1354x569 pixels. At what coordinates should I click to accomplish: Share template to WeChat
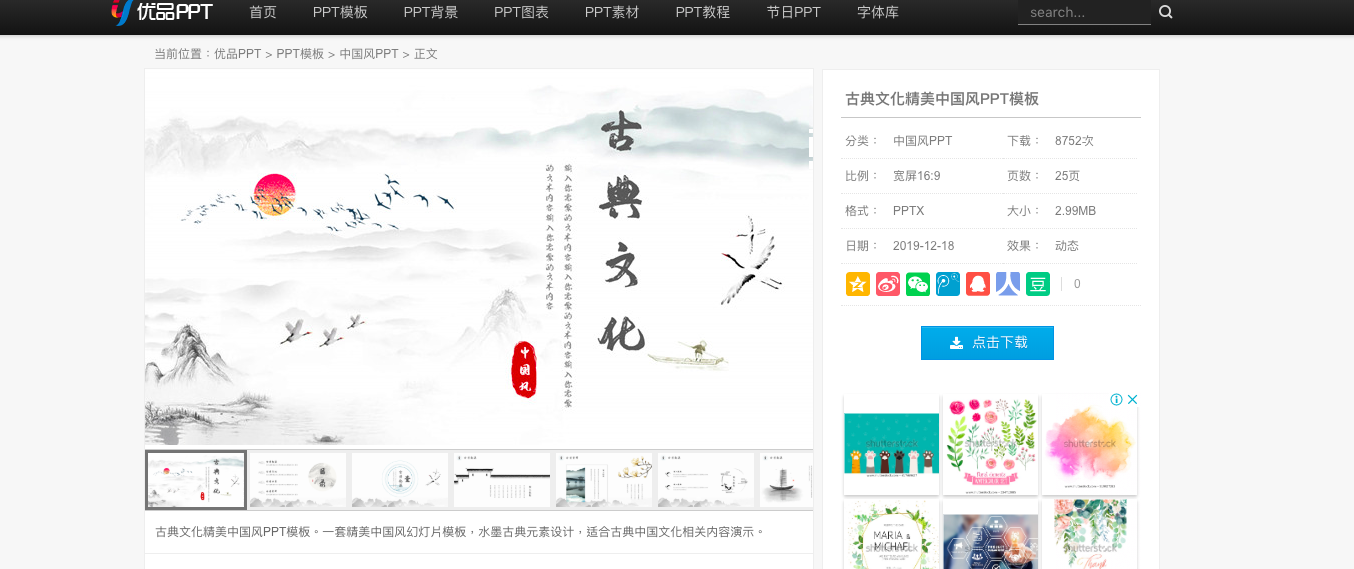pyautogui.click(x=918, y=284)
